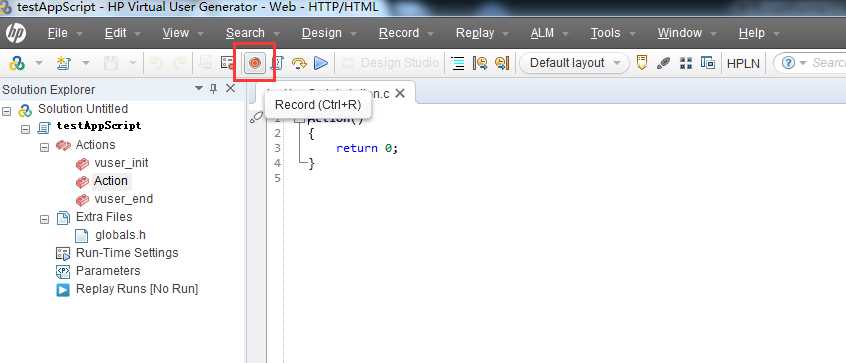Click the Undo toolbar icon
This screenshot has width=846, height=363.
click(156, 63)
